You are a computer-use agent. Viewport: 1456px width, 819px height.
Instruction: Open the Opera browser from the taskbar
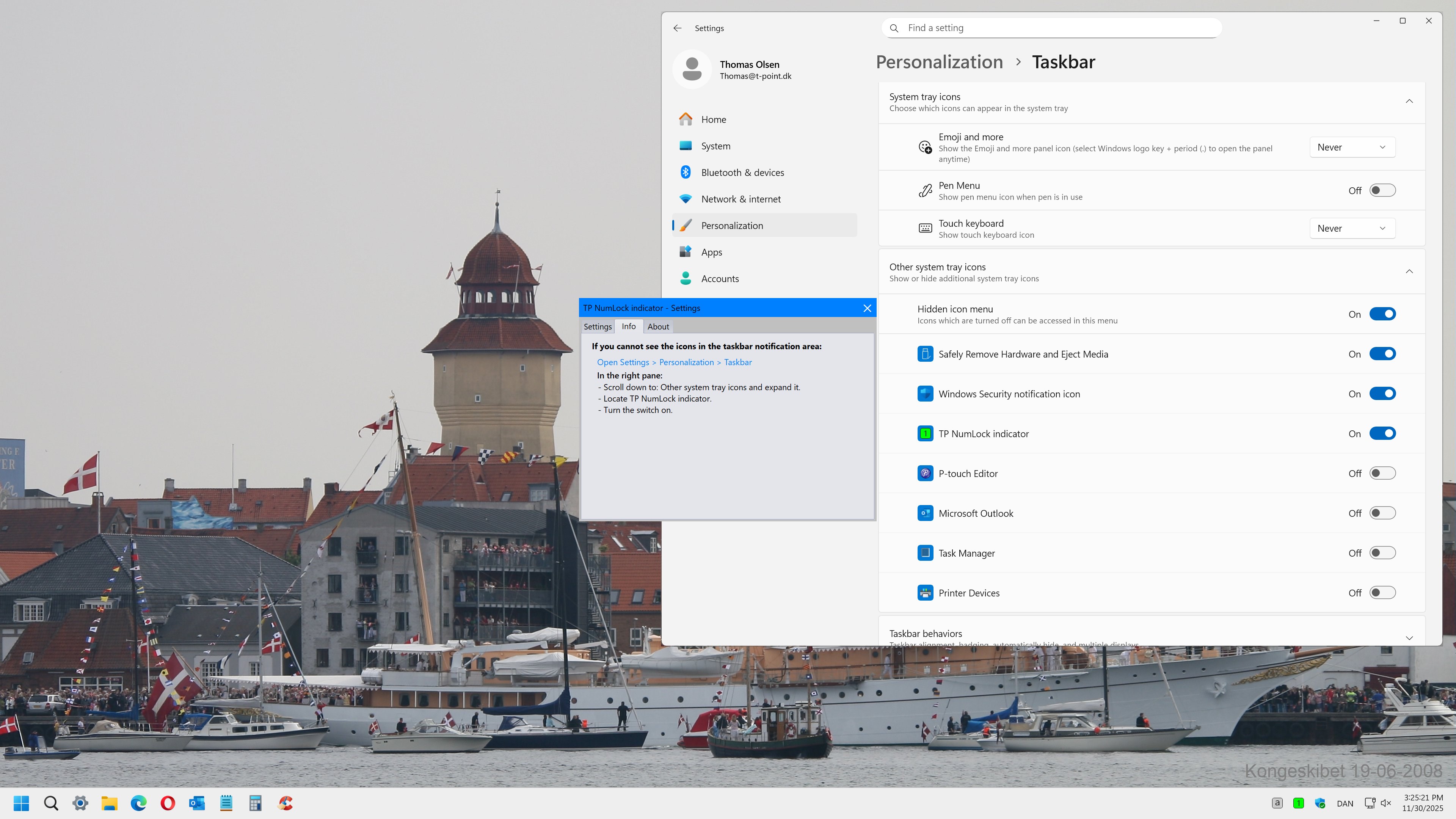[168, 803]
